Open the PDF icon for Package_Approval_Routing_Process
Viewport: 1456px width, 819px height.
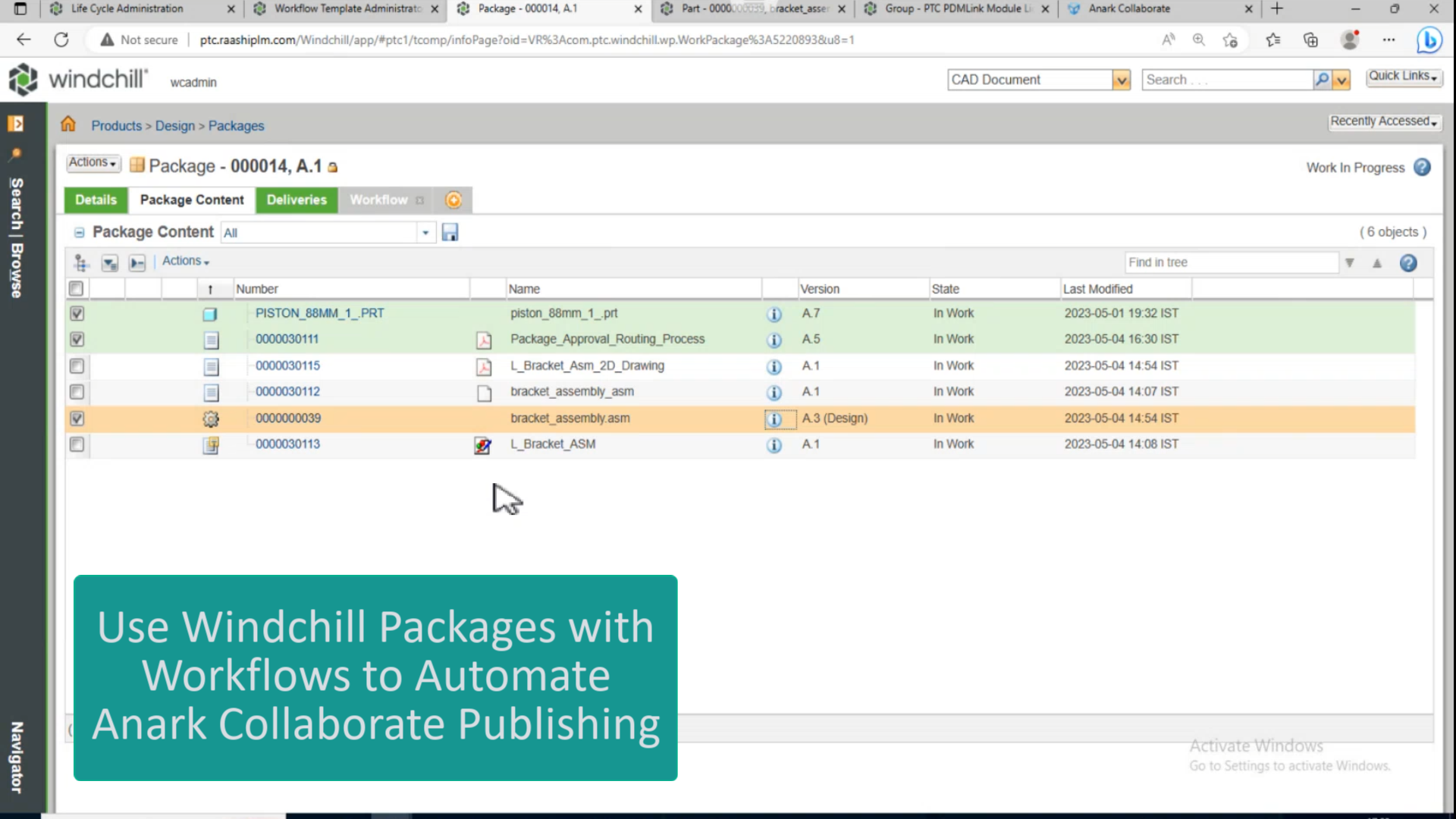(483, 340)
